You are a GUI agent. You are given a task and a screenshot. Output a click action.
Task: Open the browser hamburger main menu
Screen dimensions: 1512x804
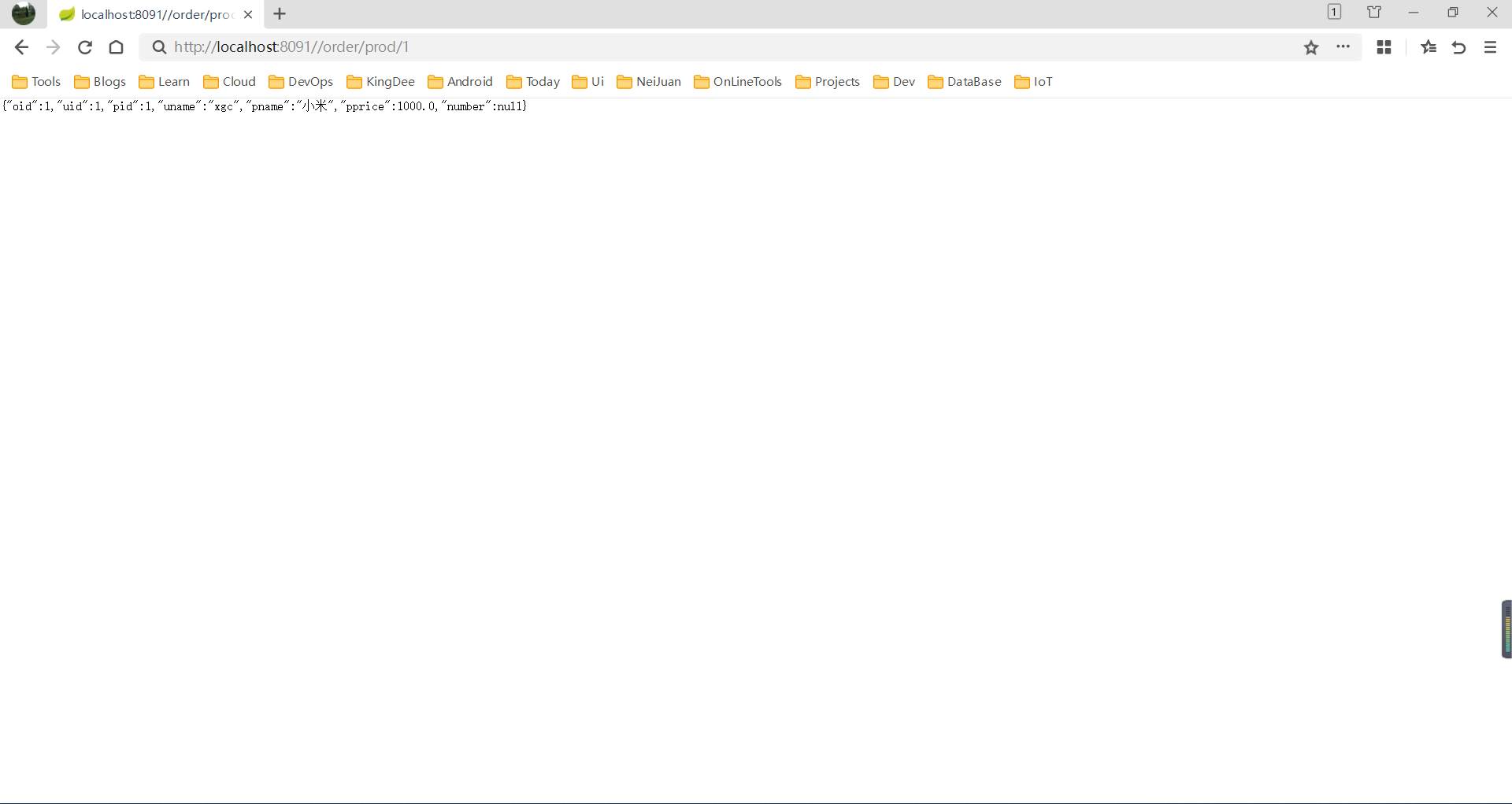(x=1490, y=47)
